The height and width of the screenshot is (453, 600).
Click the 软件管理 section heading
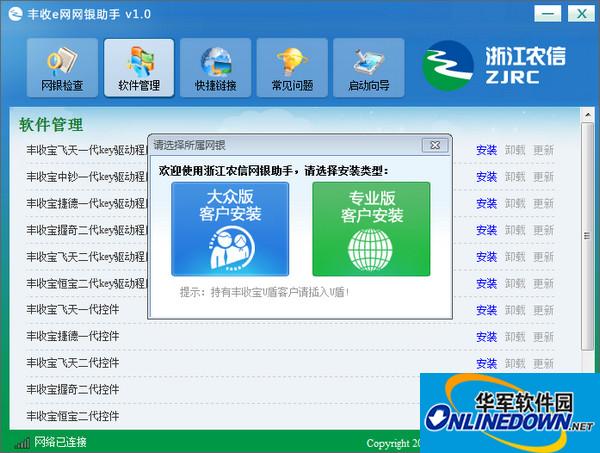tap(51, 125)
